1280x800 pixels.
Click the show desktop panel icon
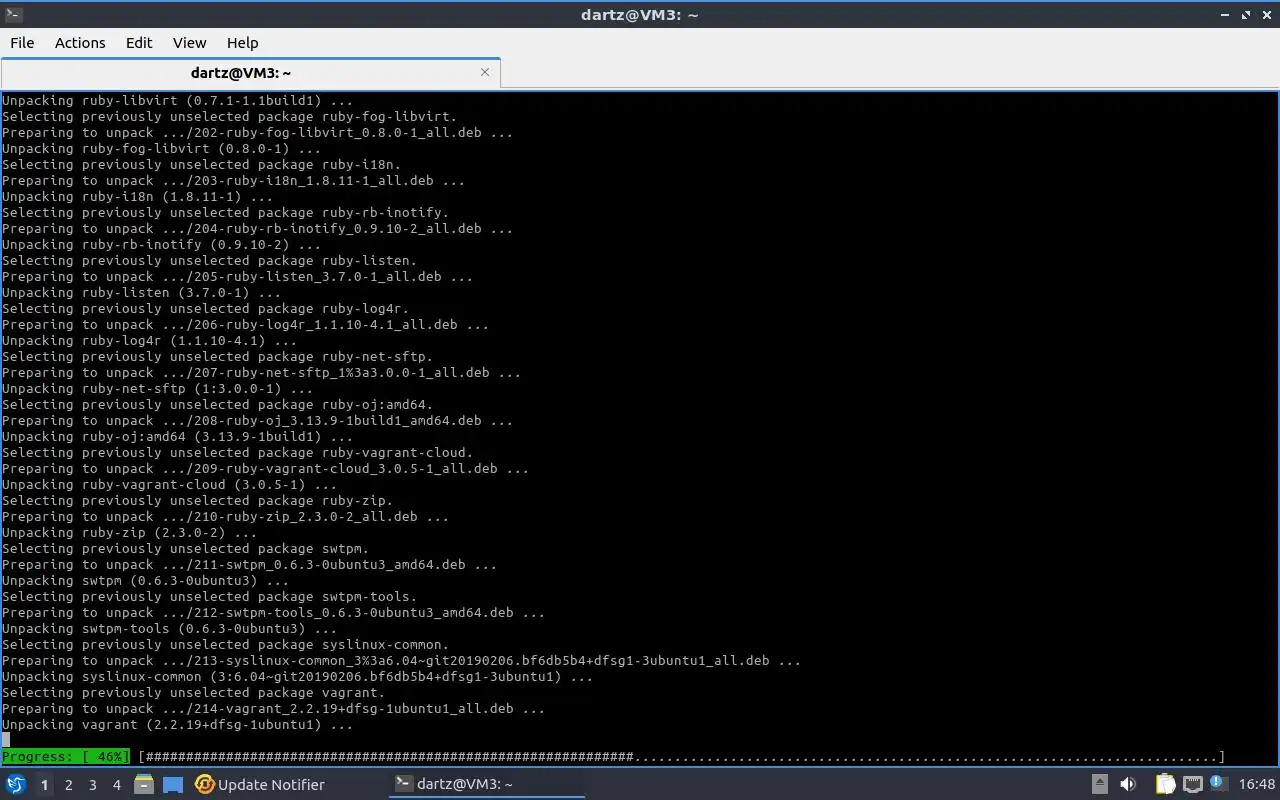pos(173,785)
